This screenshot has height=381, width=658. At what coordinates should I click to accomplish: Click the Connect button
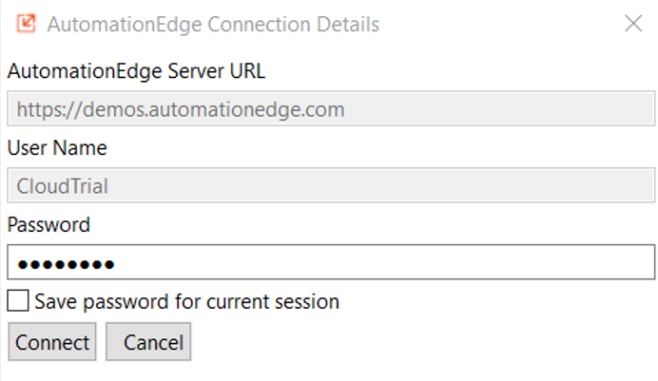tap(52, 342)
